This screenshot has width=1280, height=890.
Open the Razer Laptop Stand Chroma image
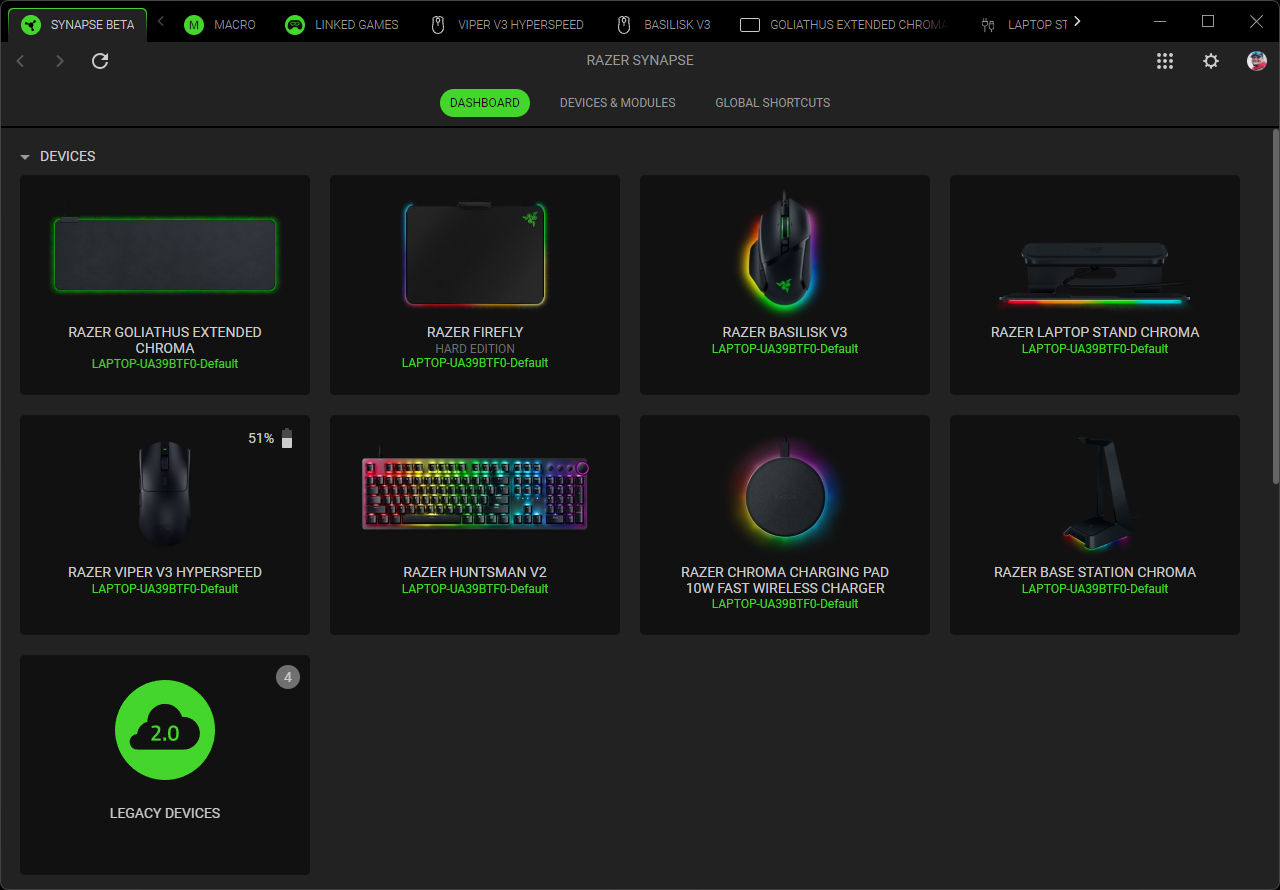(1095, 272)
